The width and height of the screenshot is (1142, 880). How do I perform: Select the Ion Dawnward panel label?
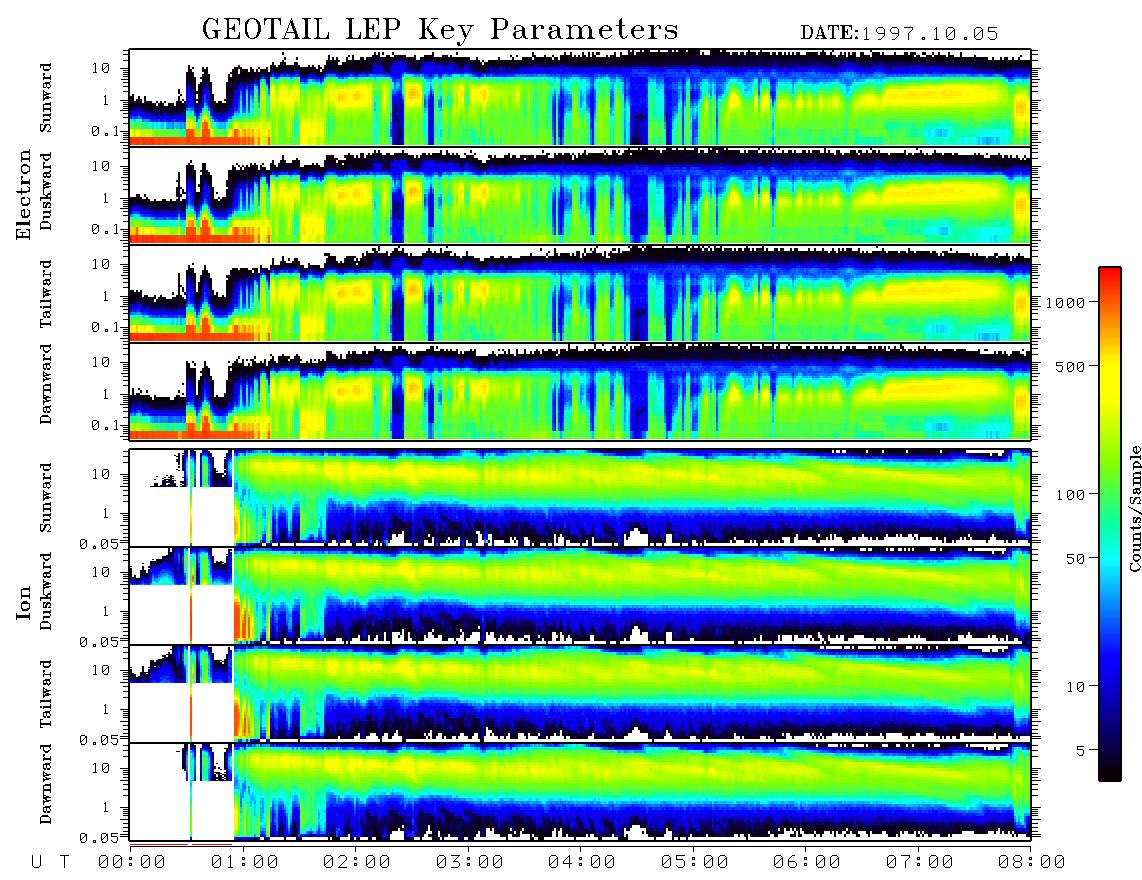click(x=46, y=784)
